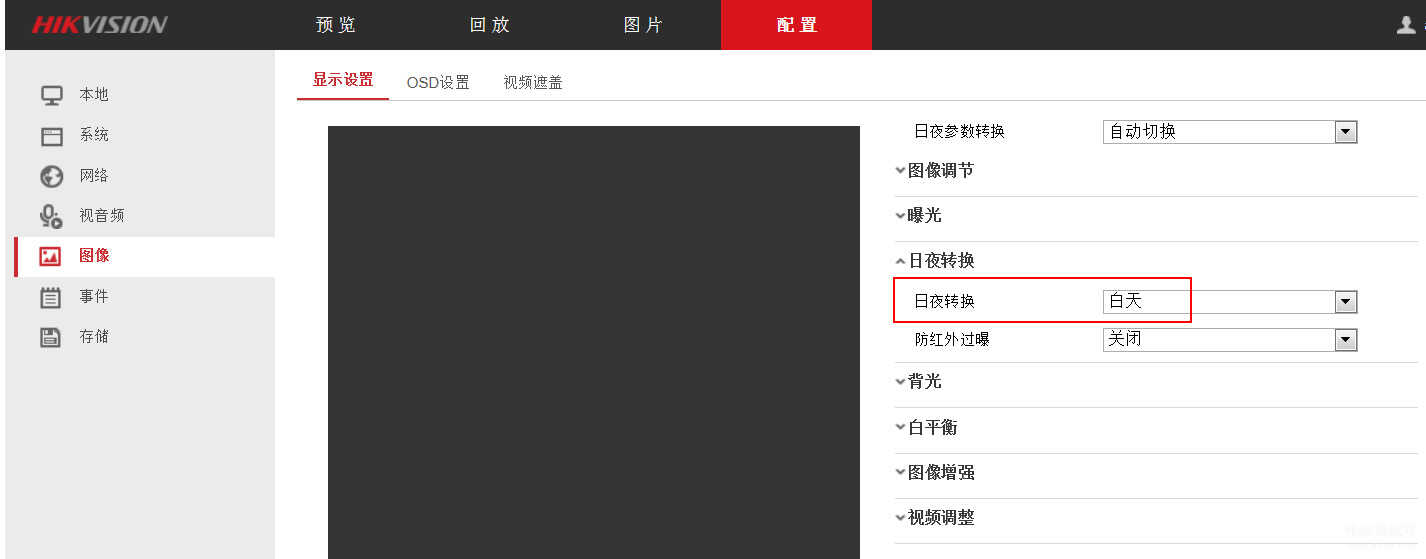
Task: Open the 防红外过曝 dropdown set to 关闭
Action: tap(1230, 339)
